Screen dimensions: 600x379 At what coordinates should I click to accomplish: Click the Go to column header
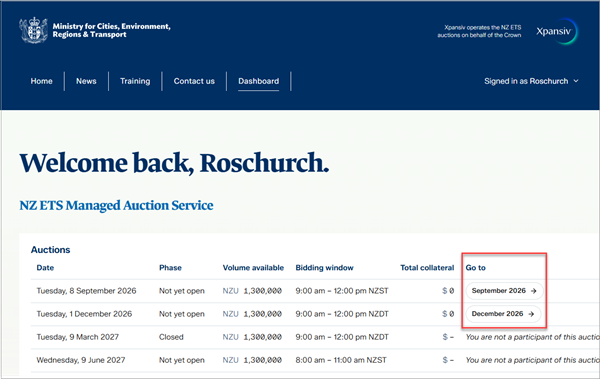tap(476, 268)
